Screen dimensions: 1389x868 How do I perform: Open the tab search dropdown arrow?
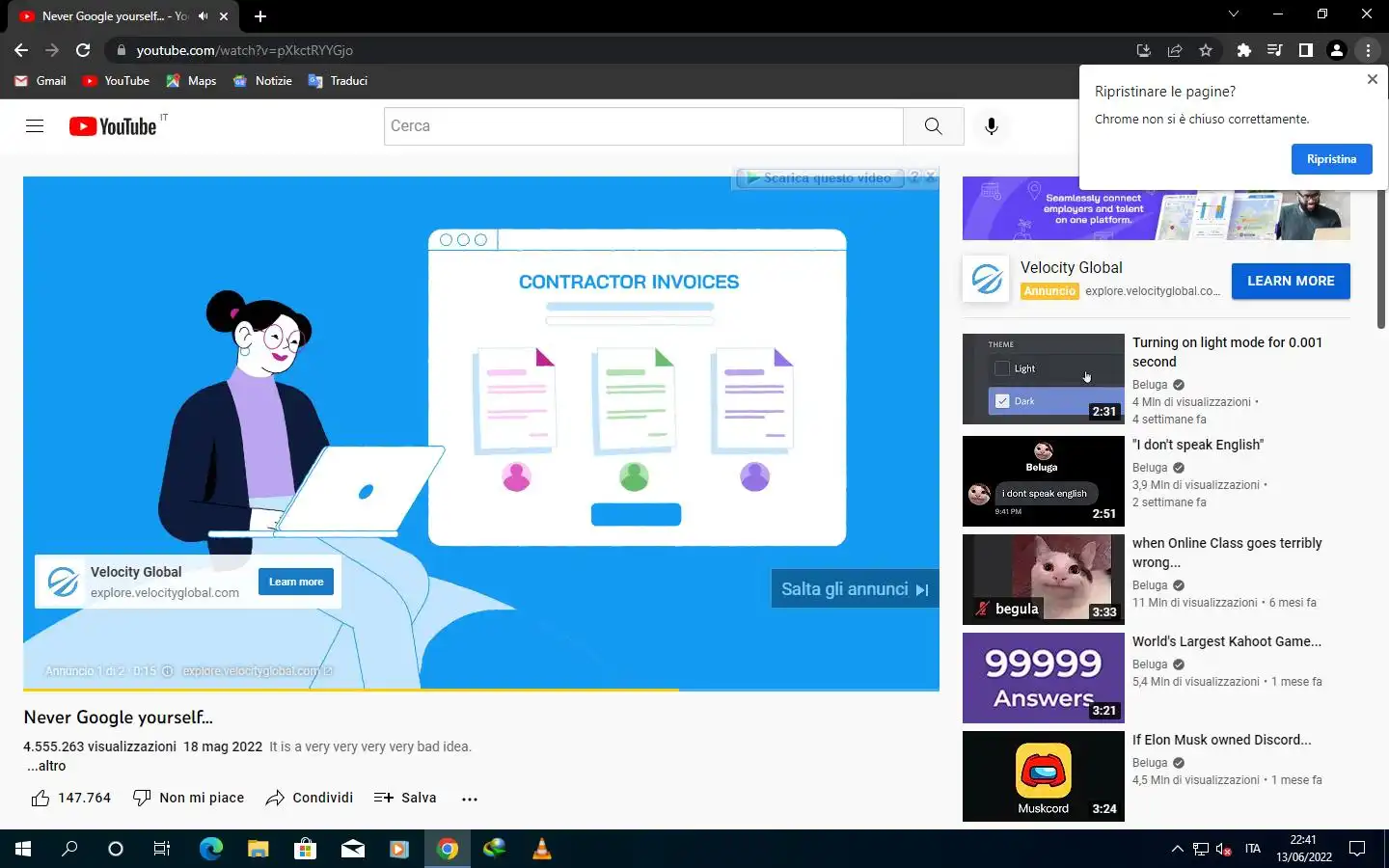coord(1233,14)
